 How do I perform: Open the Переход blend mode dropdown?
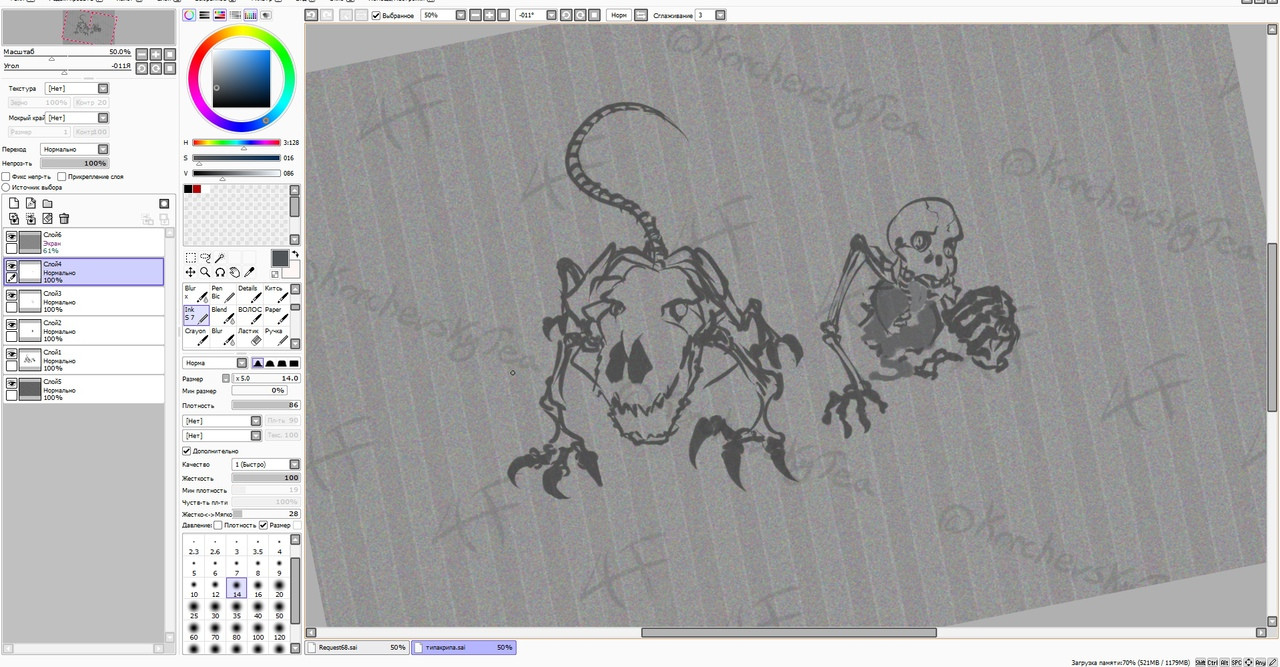pos(74,149)
